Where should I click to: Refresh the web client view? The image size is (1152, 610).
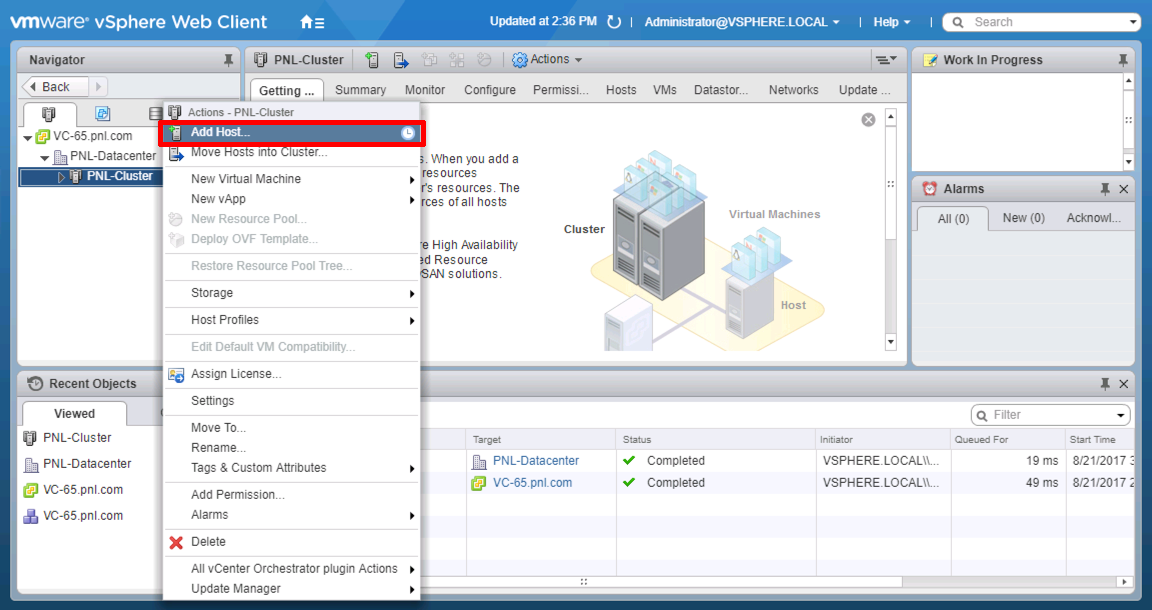coord(613,22)
